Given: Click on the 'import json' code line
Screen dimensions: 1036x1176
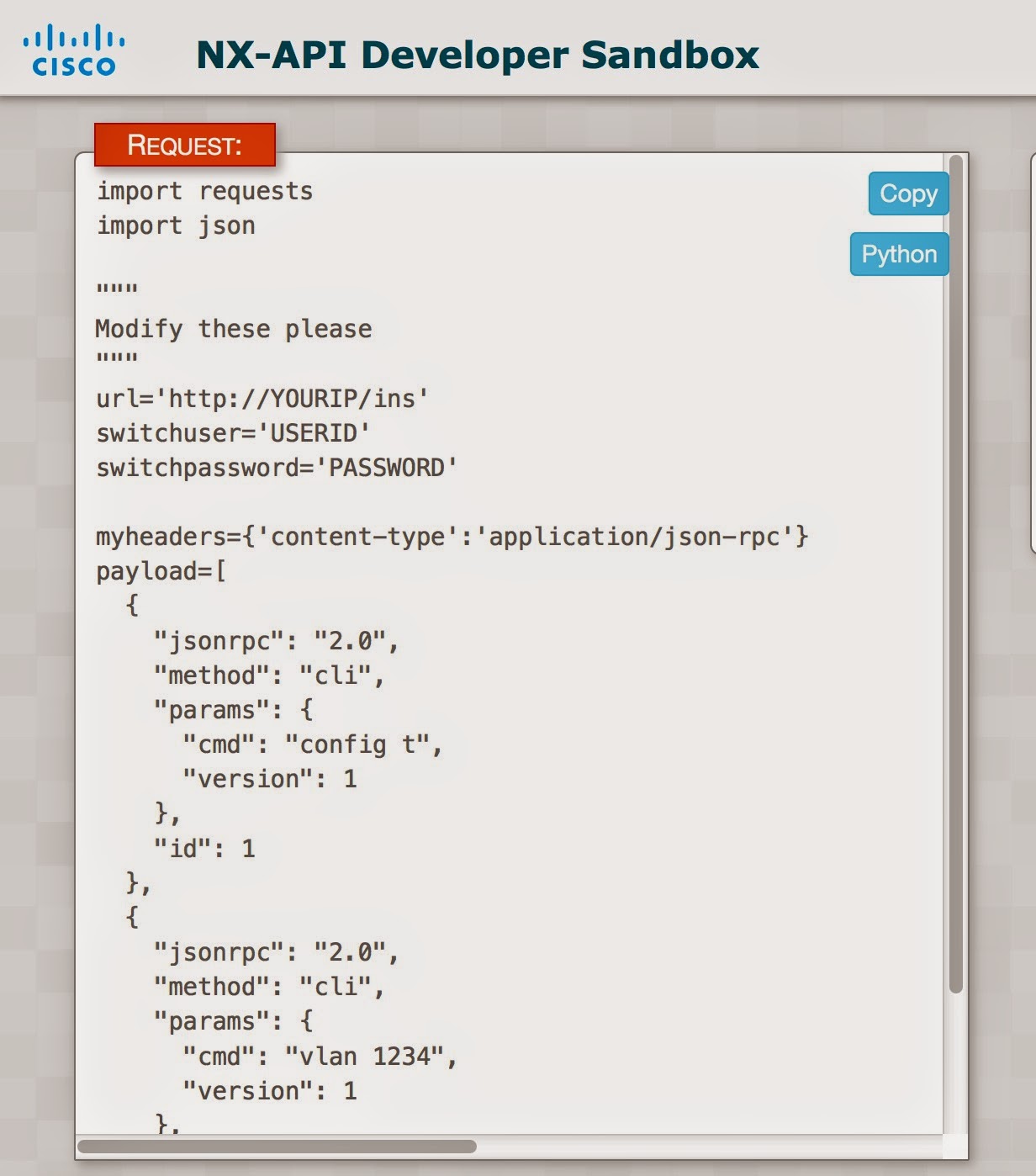Looking at the screenshot, I should [176, 226].
